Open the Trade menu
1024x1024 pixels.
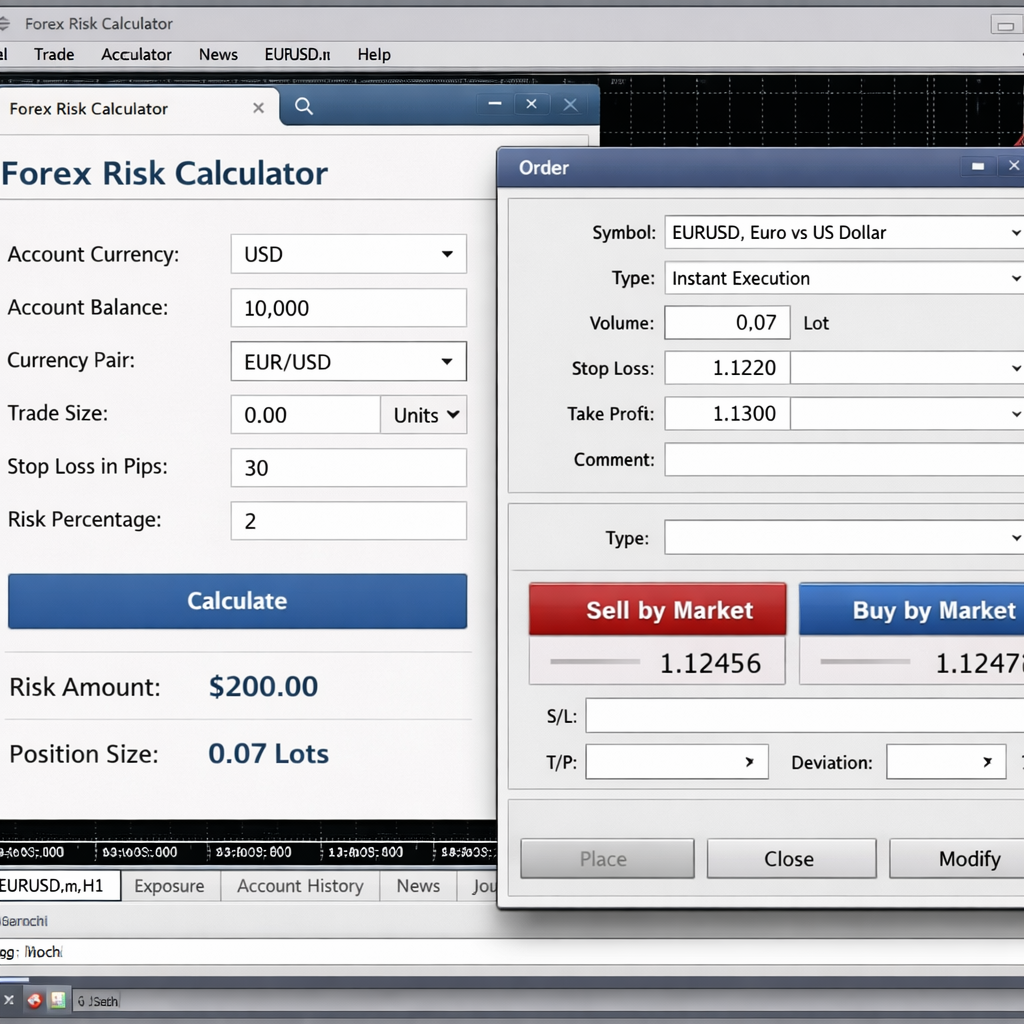click(53, 55)
